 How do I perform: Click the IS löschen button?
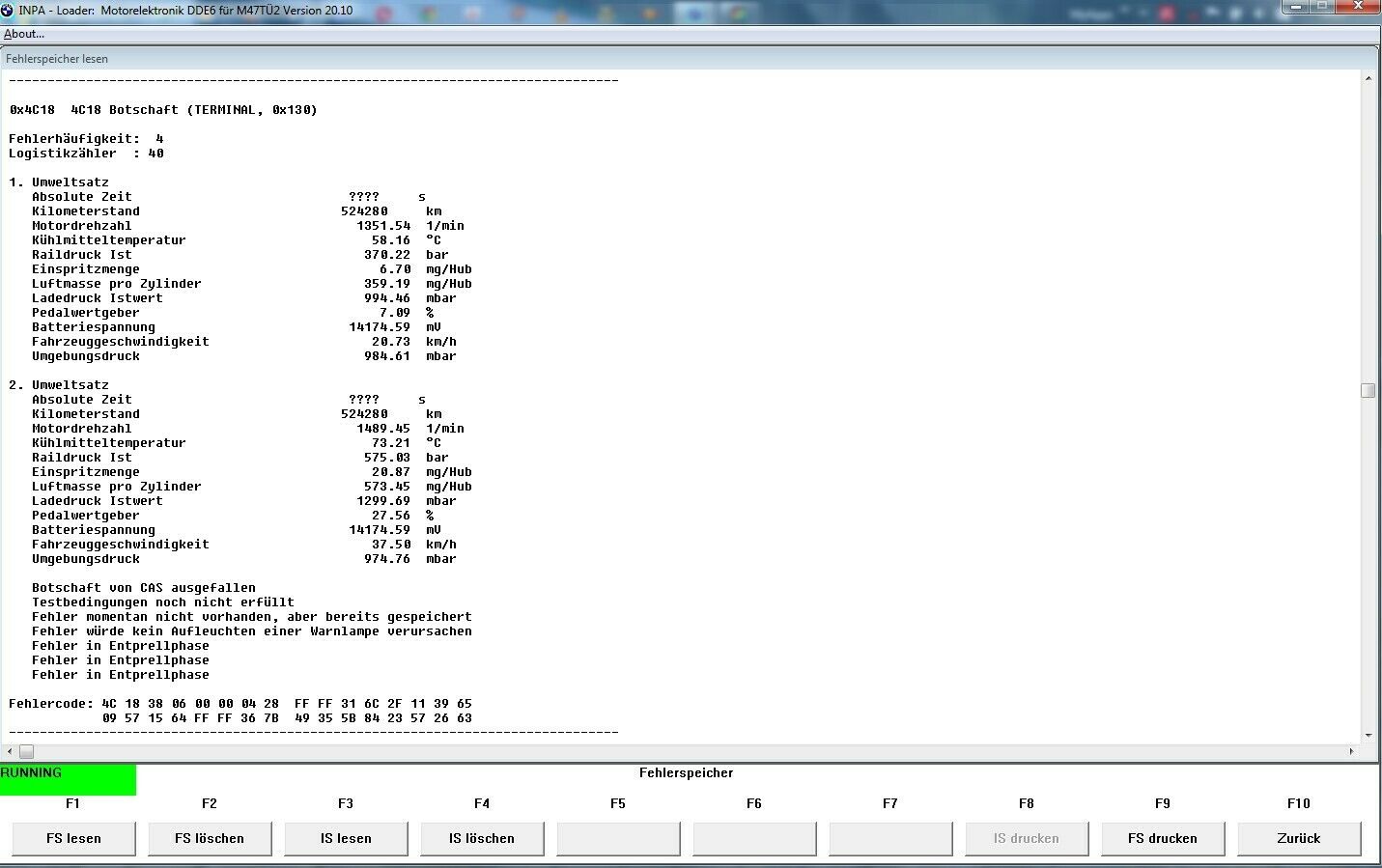pyautogui.click(x=482, y=838)
